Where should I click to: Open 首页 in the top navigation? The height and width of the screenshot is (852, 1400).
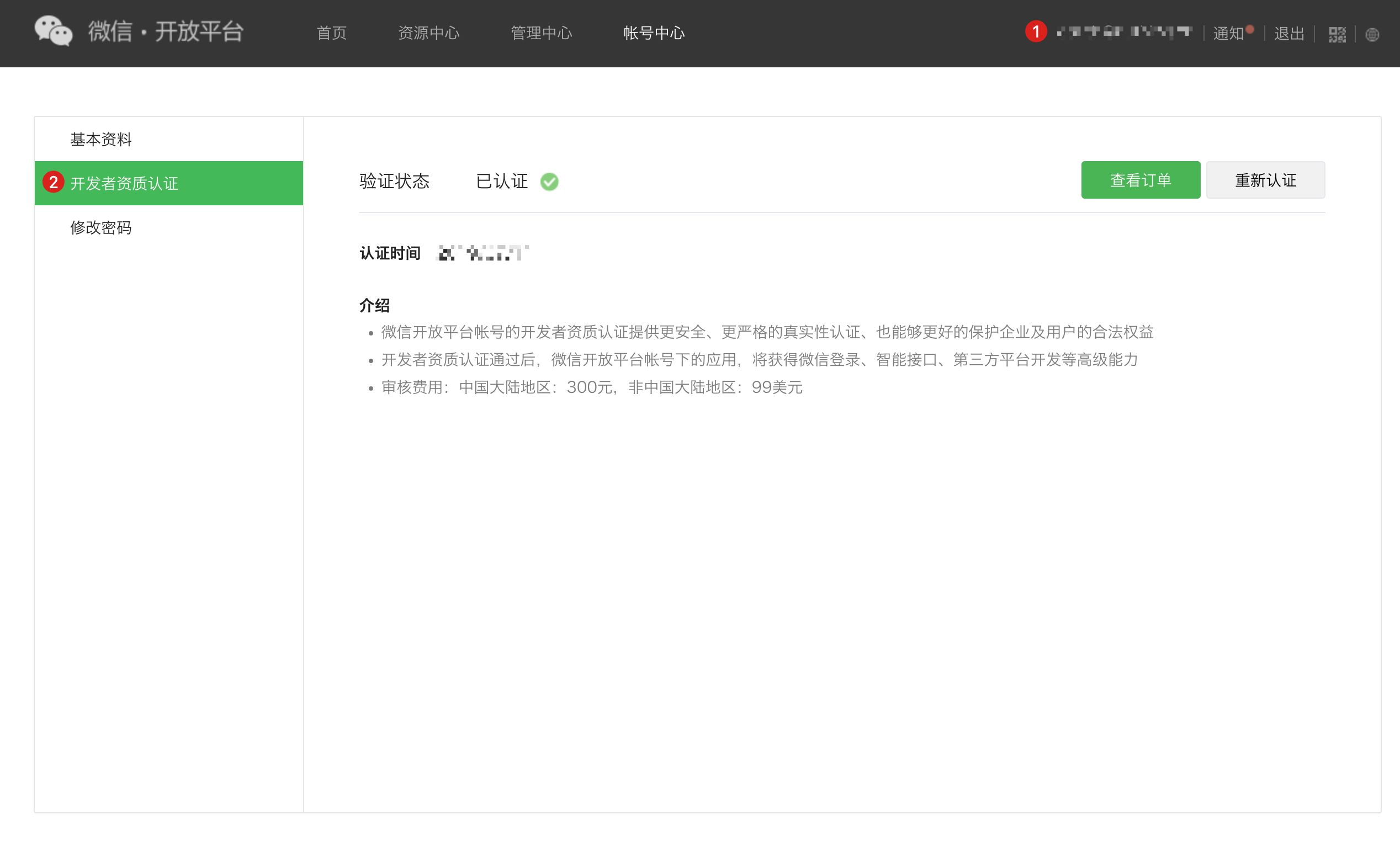click(x=331, y=33)
